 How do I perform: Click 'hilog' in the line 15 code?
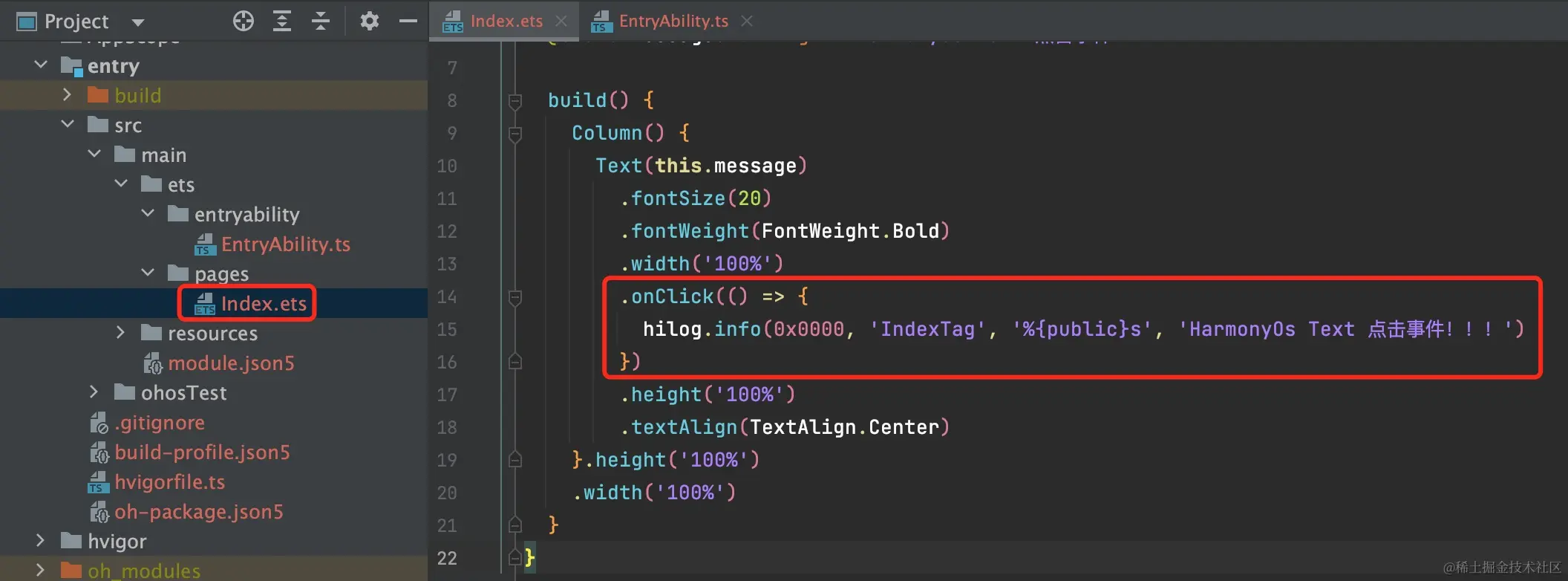click(673, 329)
